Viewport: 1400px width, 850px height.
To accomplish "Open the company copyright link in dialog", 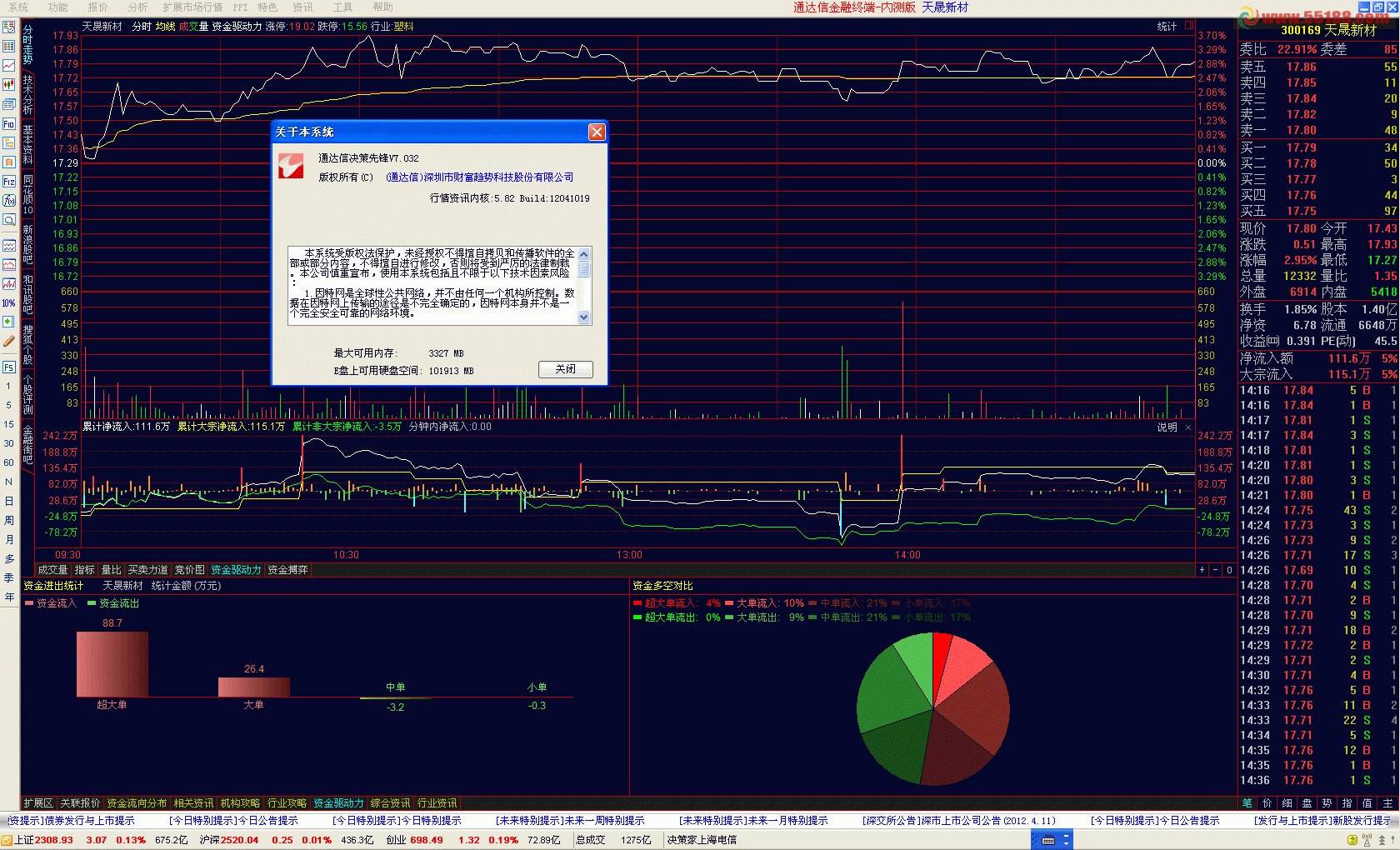I will coord(480,177).
